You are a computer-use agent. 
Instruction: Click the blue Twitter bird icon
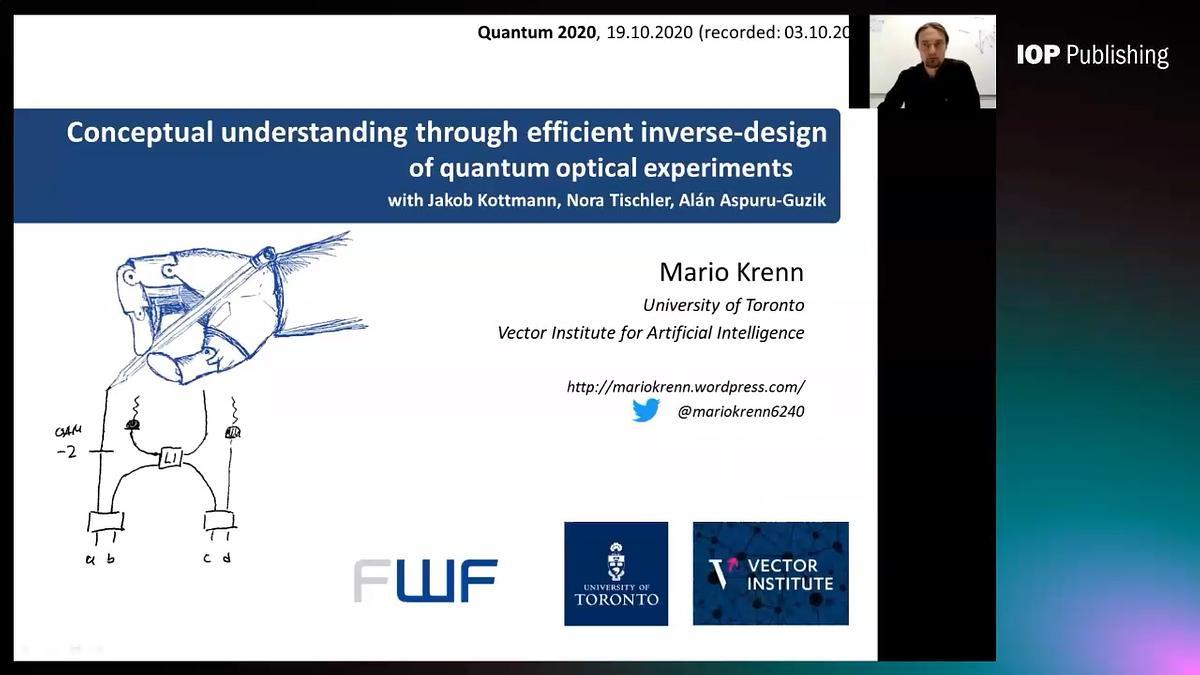646,410
